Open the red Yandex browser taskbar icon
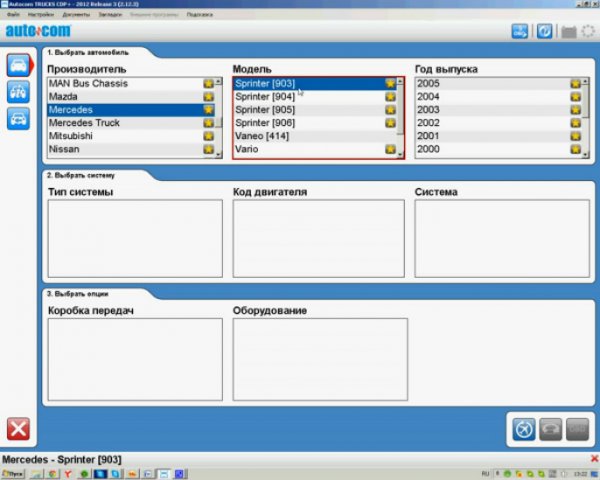The width and height of the screenshot is (600, 480). (68, 474)
